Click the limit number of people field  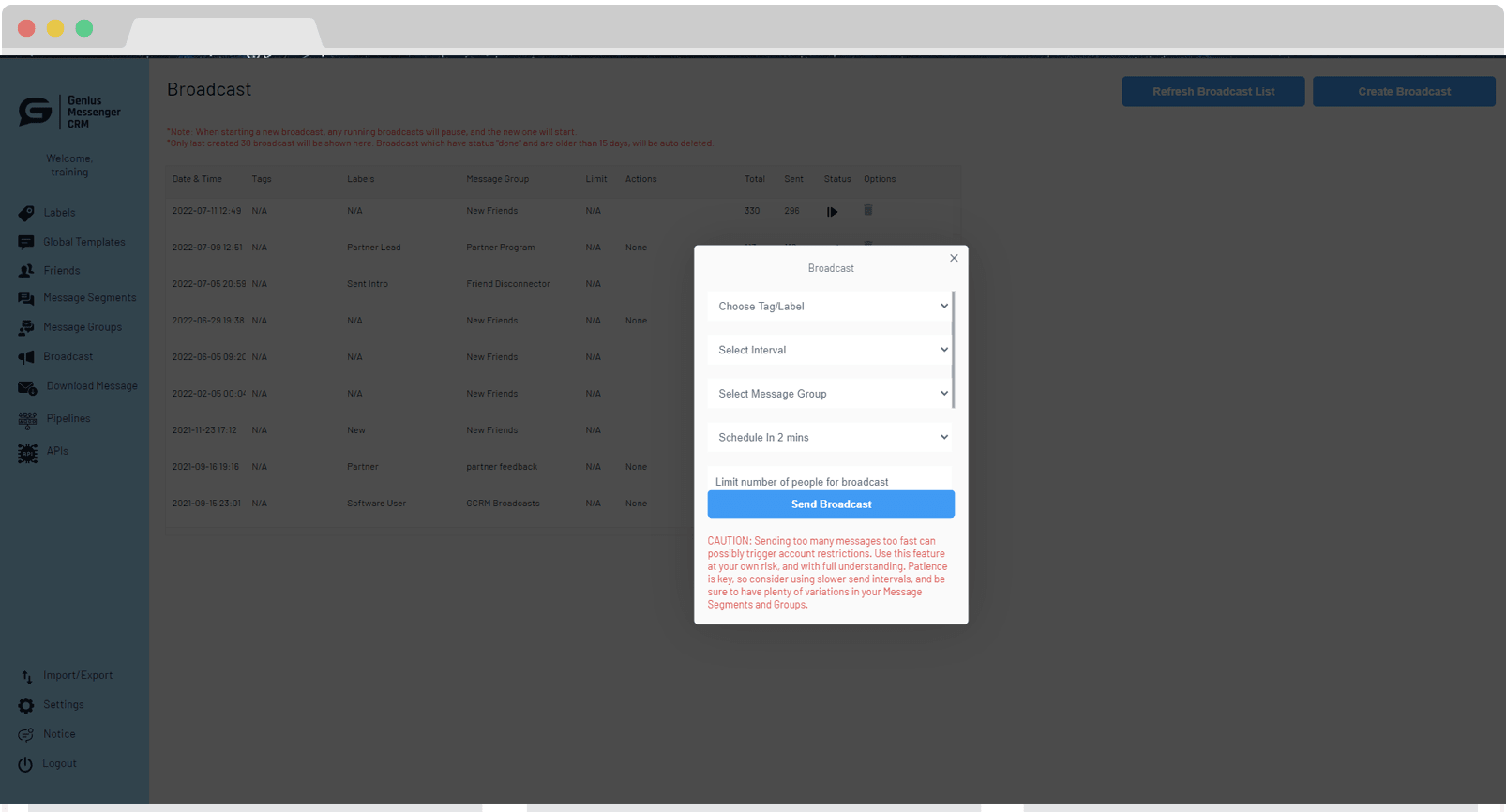(x=830, y=480)
